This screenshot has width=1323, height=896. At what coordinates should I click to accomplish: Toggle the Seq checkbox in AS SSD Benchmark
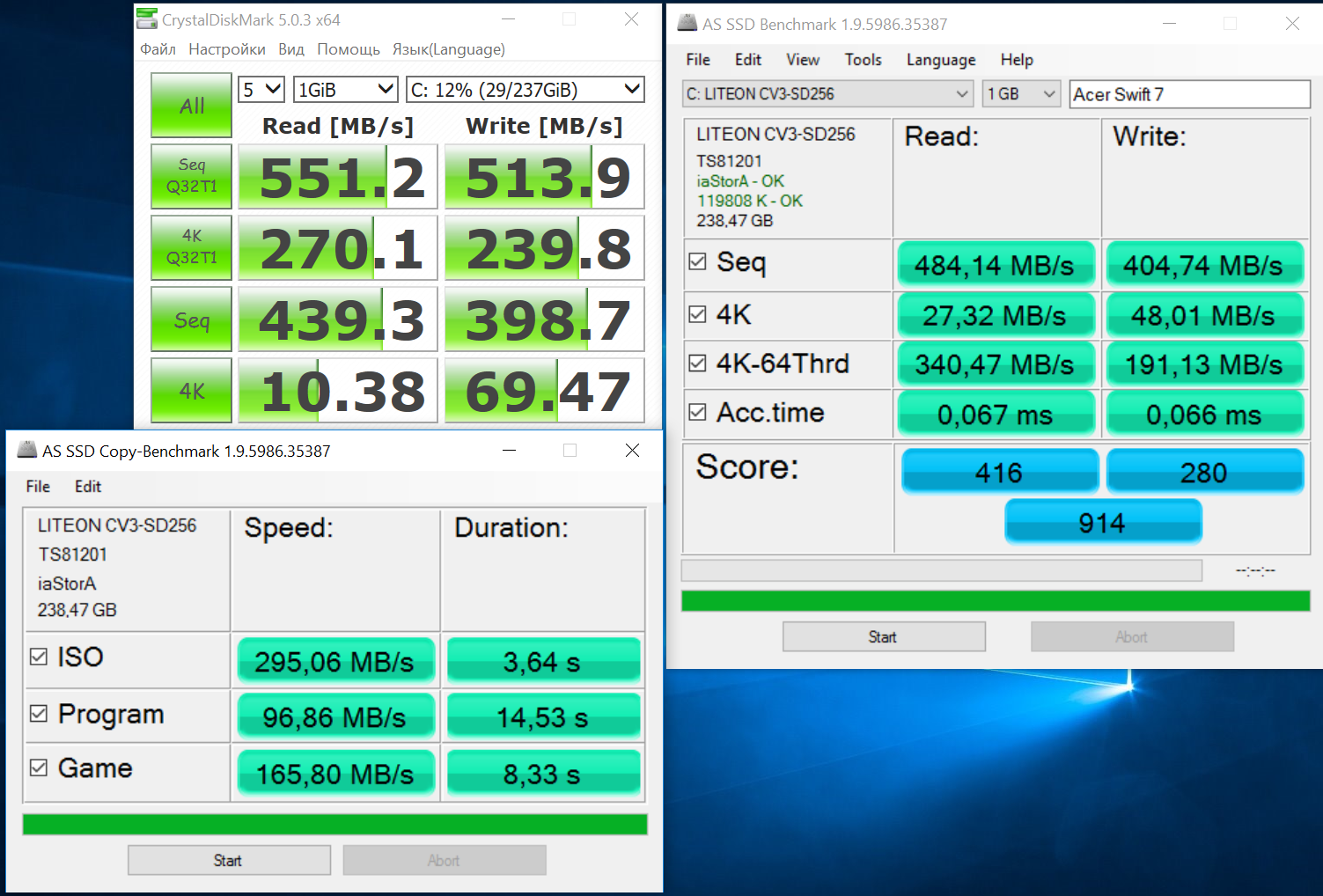697,261
